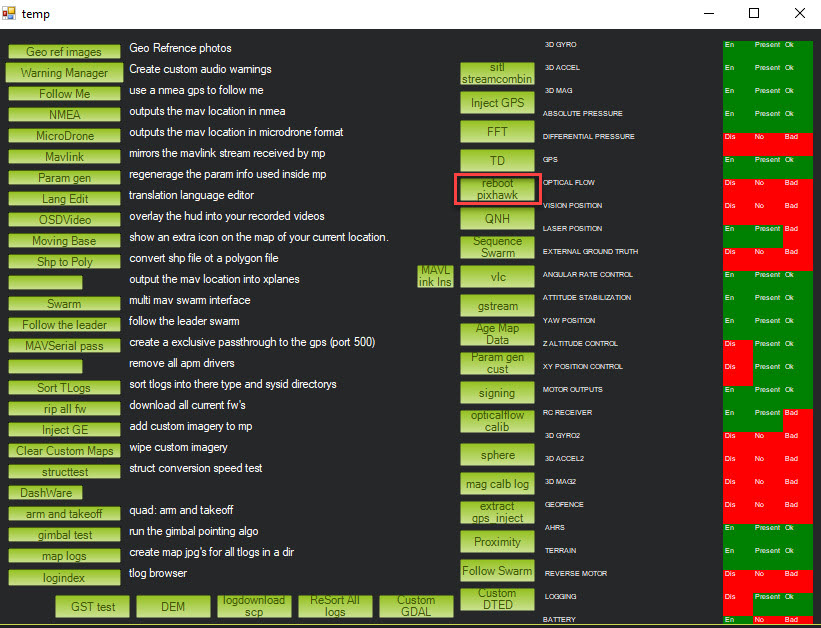Click the GST test button

pos(93,606)
